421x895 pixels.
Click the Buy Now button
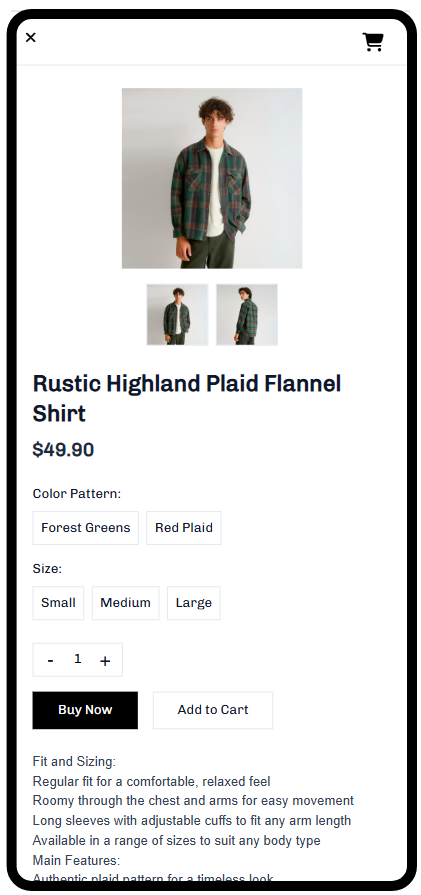(x=85, y=710)
